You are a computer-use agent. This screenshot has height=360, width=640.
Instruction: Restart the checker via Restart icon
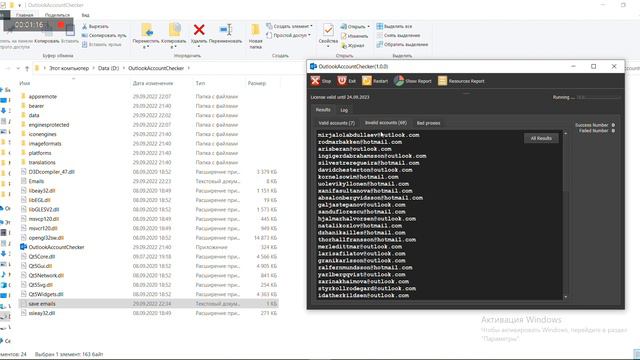tap(367, 81)
